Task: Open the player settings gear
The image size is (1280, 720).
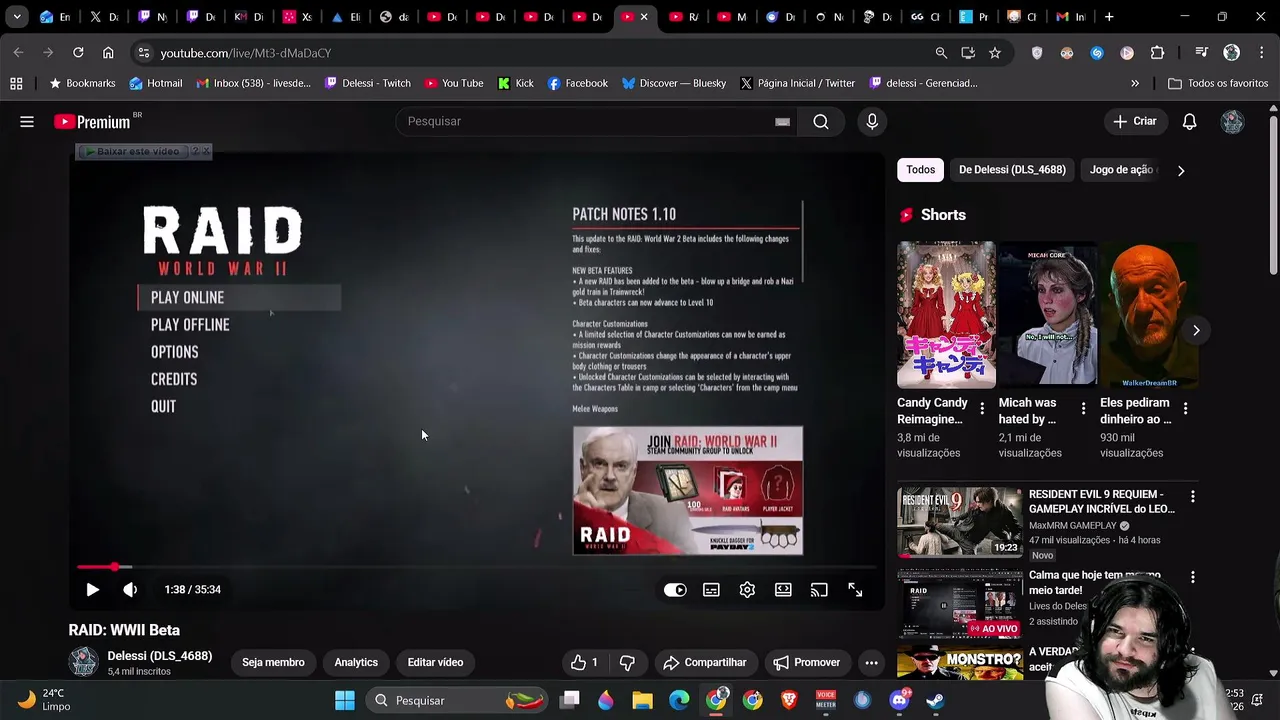Action: [x=747, y=590]
